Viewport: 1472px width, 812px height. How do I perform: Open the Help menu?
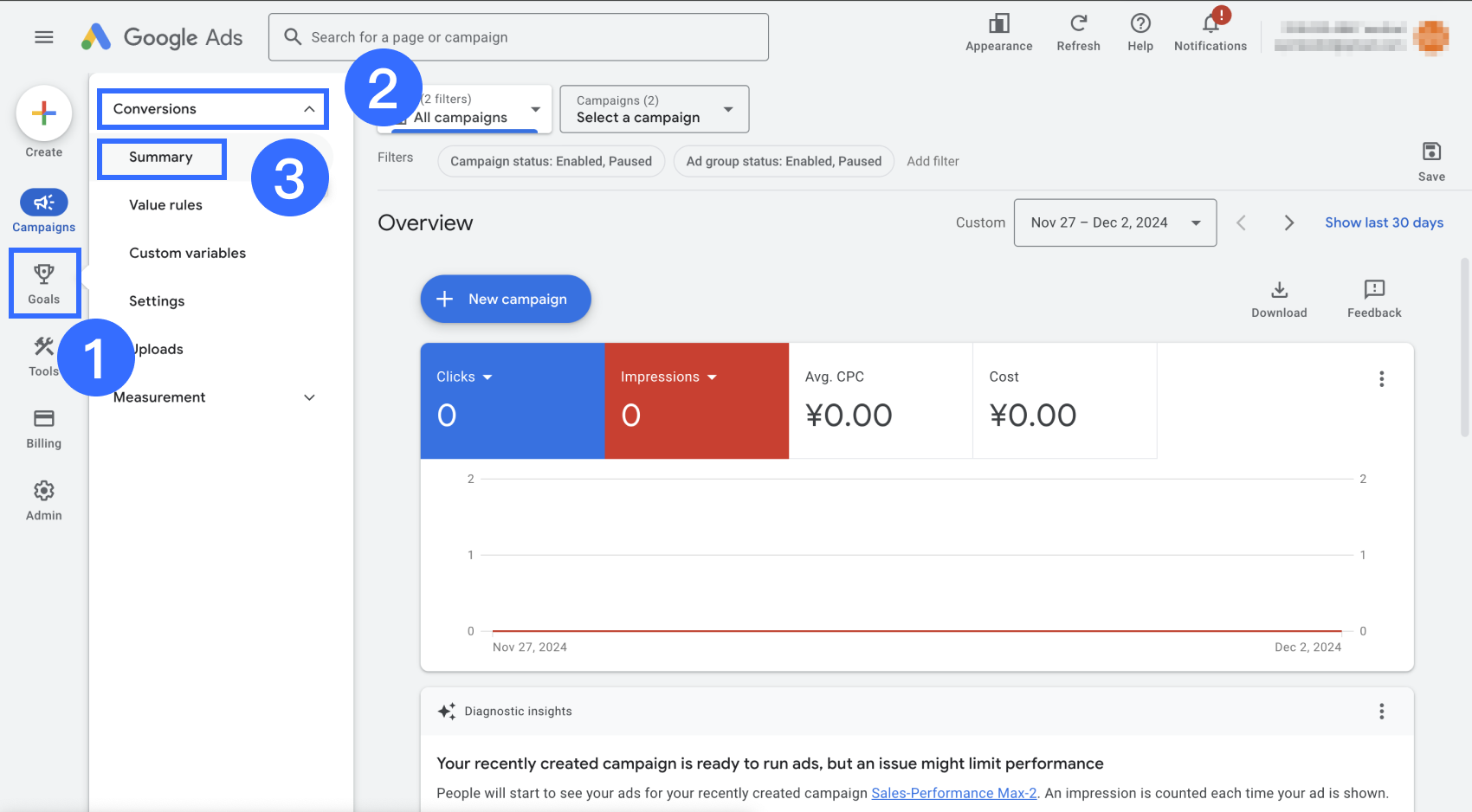point(1140,32)
